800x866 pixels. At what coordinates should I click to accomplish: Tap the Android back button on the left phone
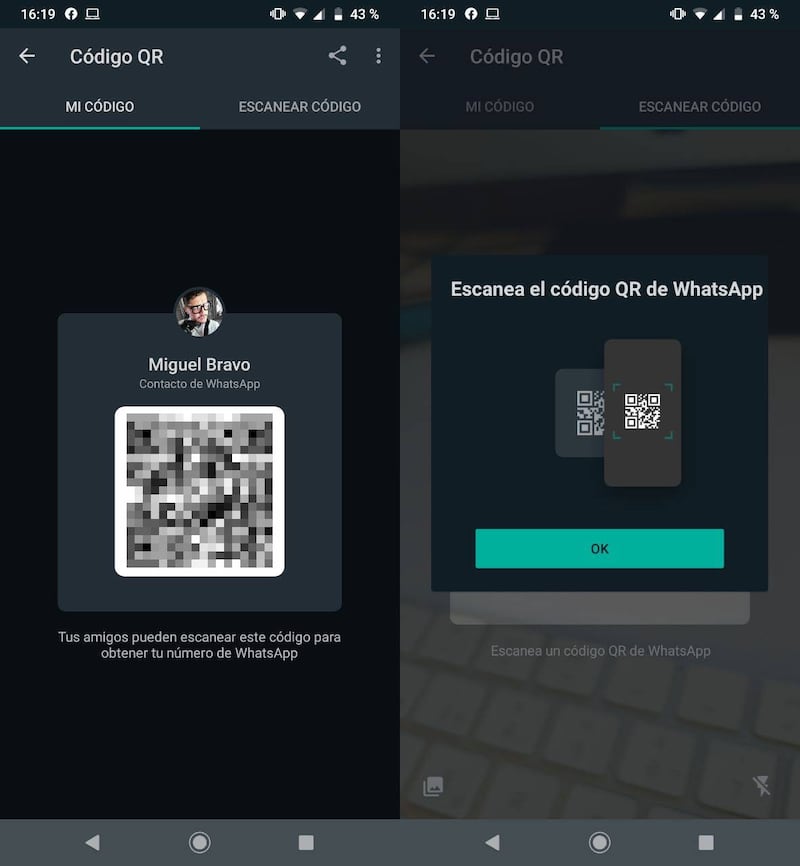coord(92,842)
